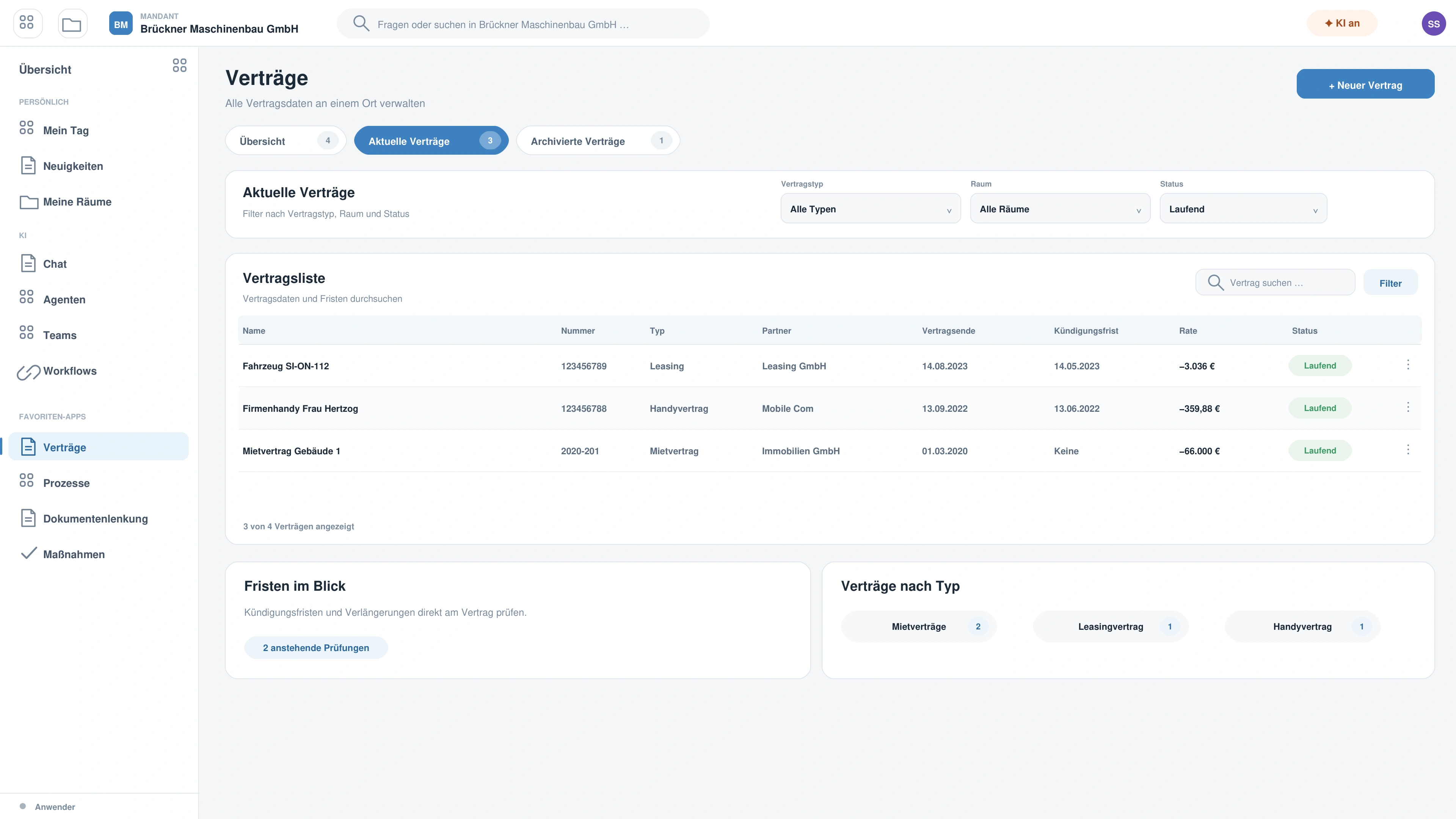Open Dokumentenlenkung in sidebar
The height and width of the screenshot is (819, 1456).
point(98,518)
